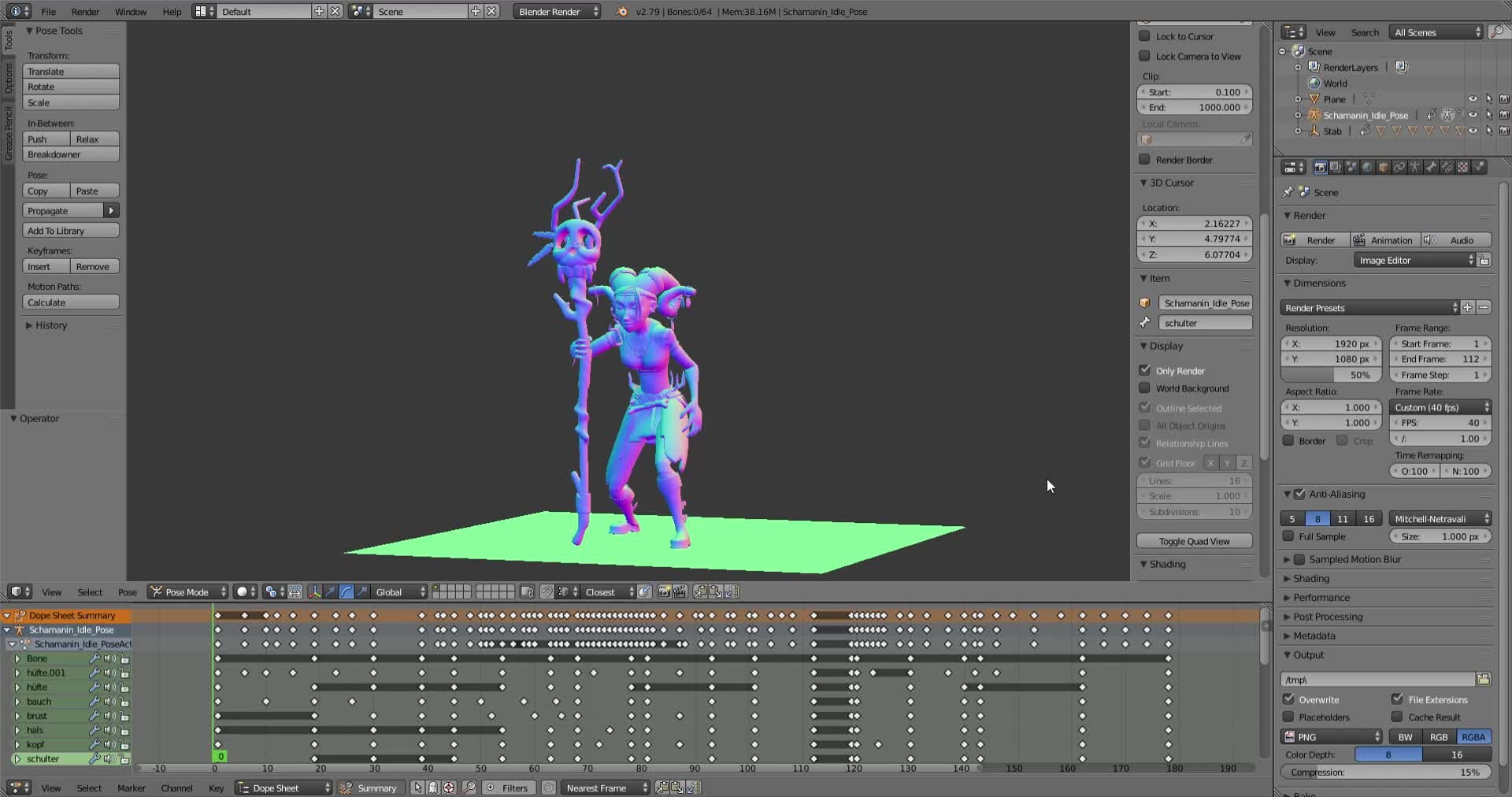1512x797 pixels.
Task: Enable the World Background checkbox
Action: pos(1146,388)
